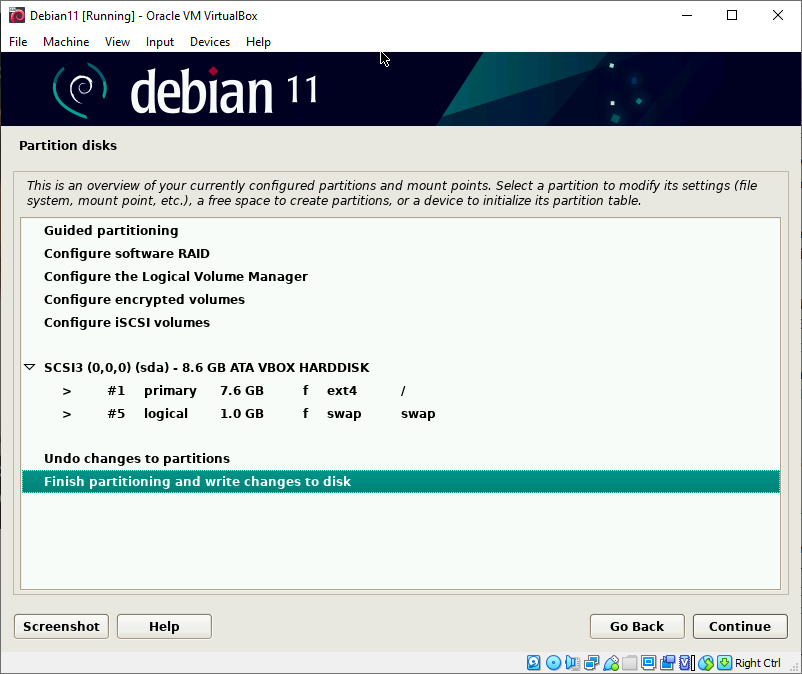This screenshot has height=674, width=802.
Task: Click the USB devices status icon
Action: 611,663
